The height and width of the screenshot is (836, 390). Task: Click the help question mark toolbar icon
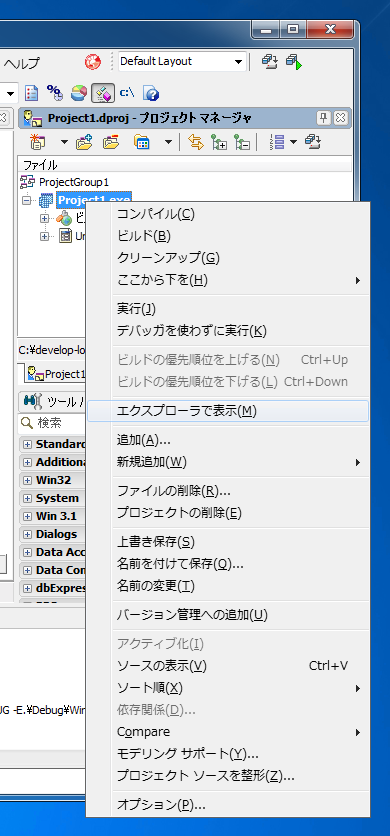pos(152,94)
